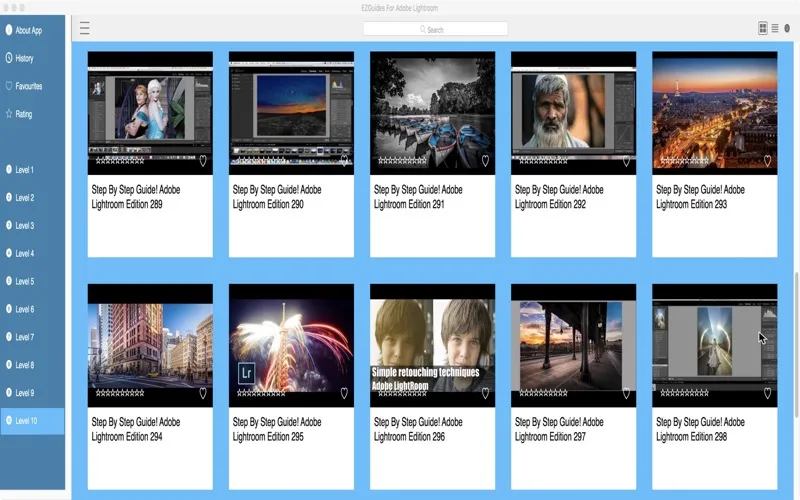Viewport: 800px width, 500px height.
Task: Select Level 1 in the sidebar
Action: 32,169
